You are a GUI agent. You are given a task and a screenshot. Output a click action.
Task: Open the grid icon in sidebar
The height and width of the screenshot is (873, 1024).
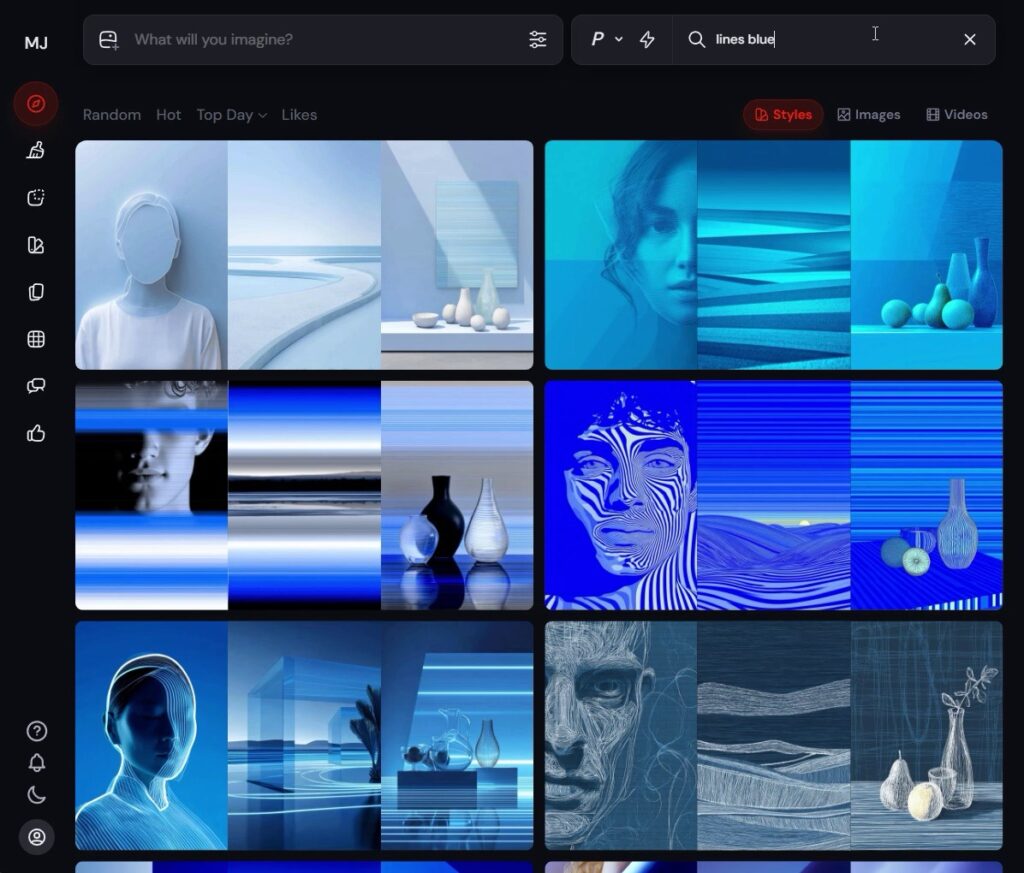(x=36, y=339)
